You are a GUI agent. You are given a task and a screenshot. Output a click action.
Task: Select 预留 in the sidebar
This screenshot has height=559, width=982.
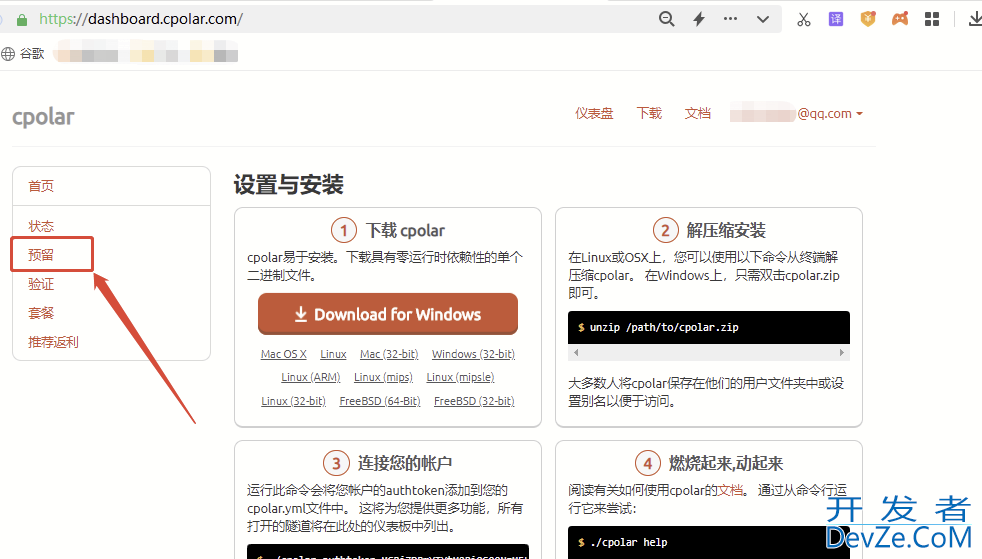click(41, 255)
